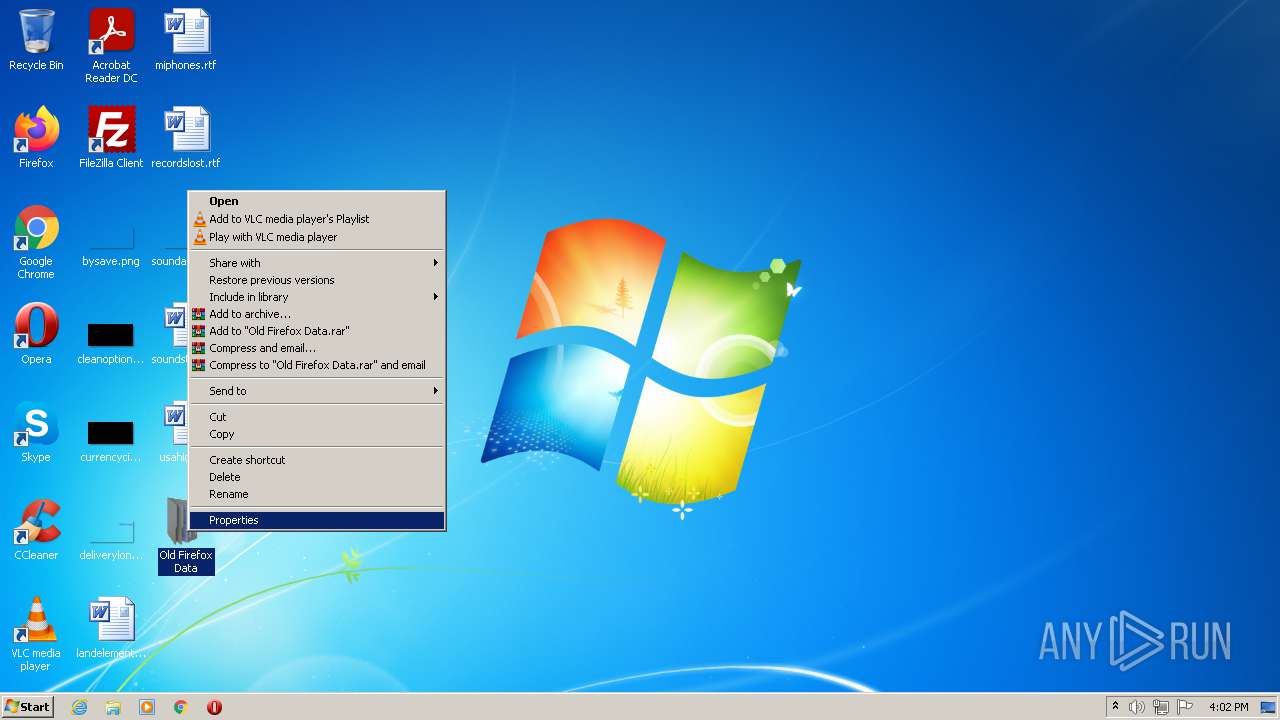This screenshot has width=1280, height=720.
Task: Click the volume speaker tray icon
Action: coord(1137,707)
